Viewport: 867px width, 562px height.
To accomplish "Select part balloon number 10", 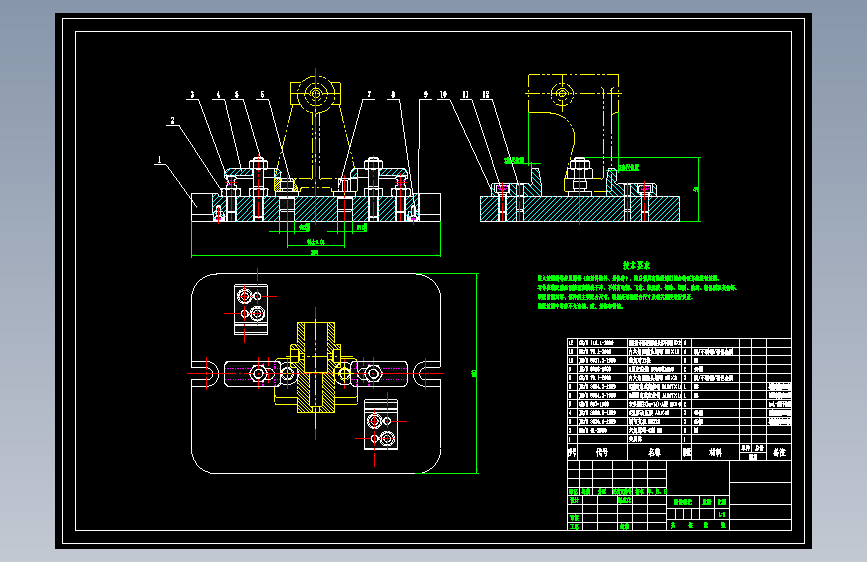I will [x=443, y=95].
